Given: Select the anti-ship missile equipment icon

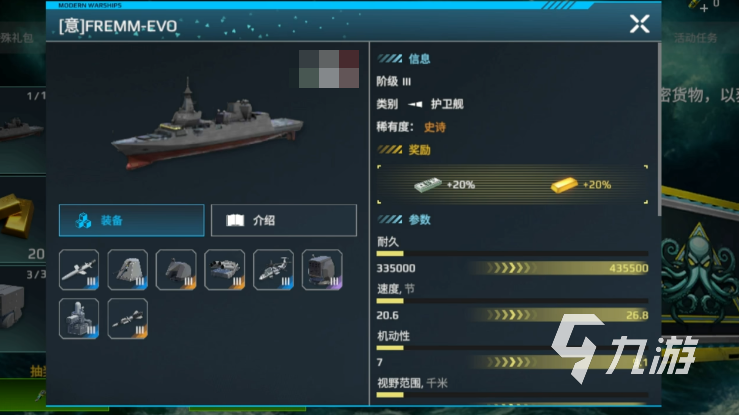Looking at the screenshot, I should coord(79,269).
